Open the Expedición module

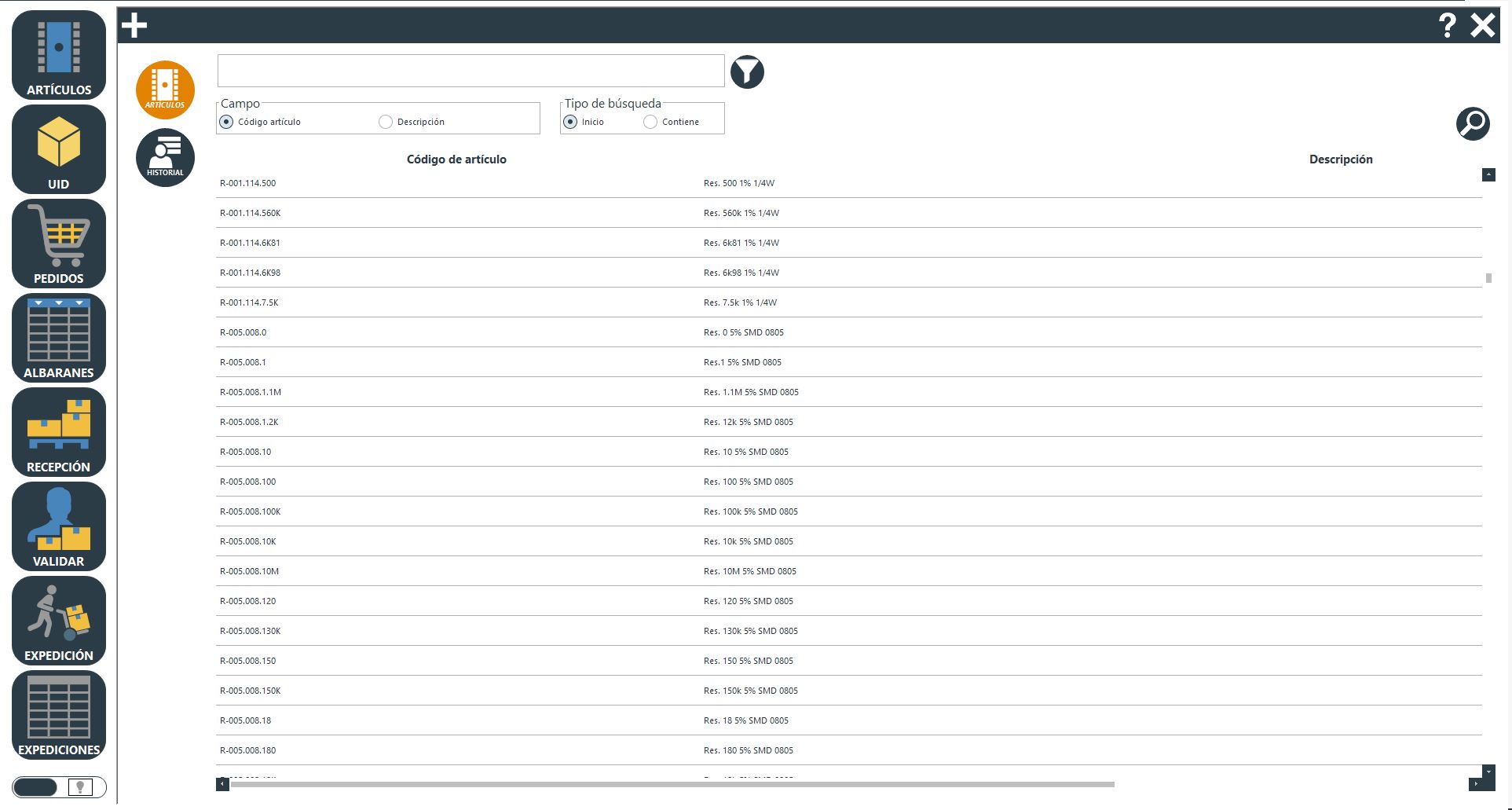(x=59, y=621)
